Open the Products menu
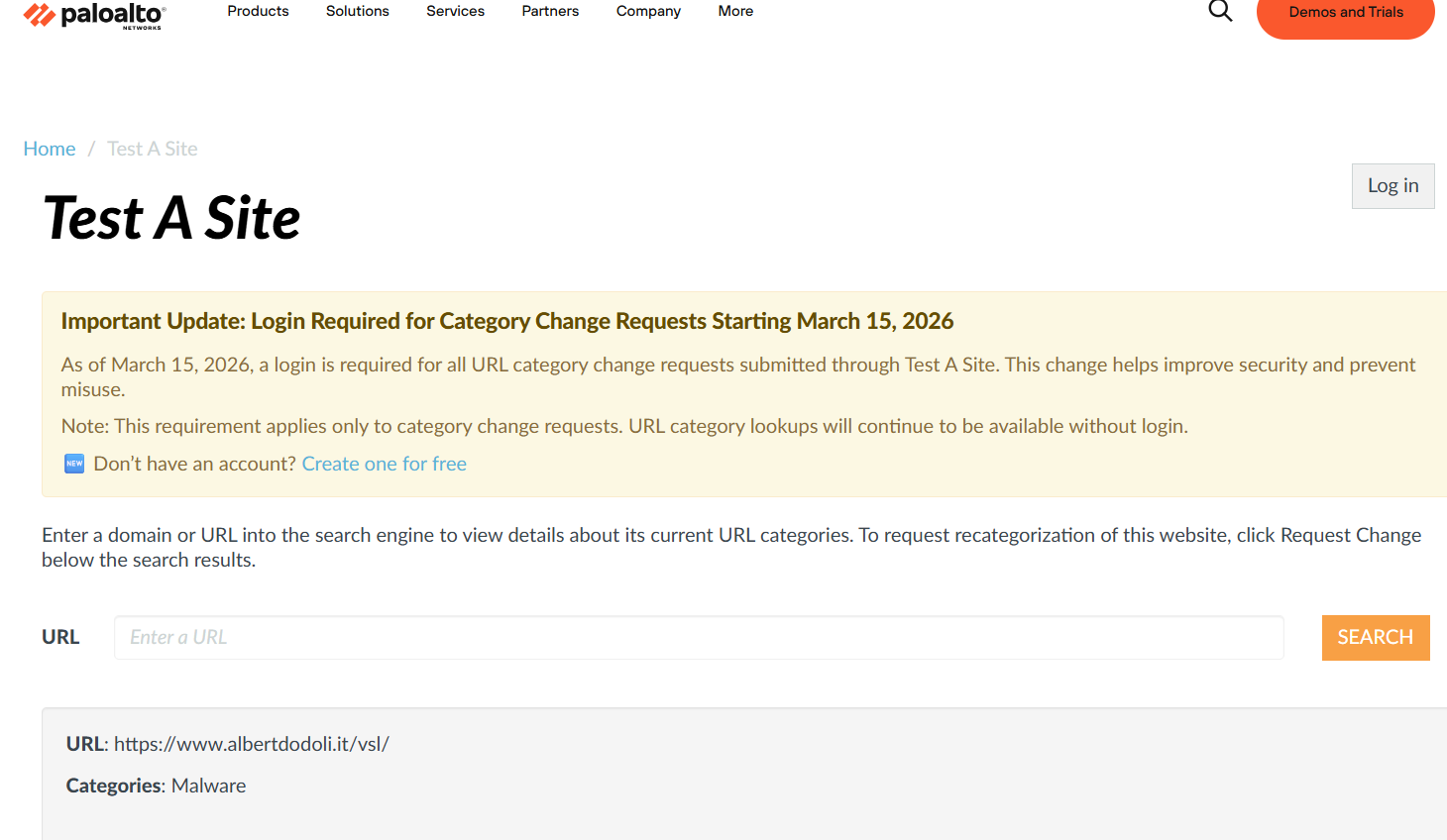The image size is (1447, 840). click(258, 11)
